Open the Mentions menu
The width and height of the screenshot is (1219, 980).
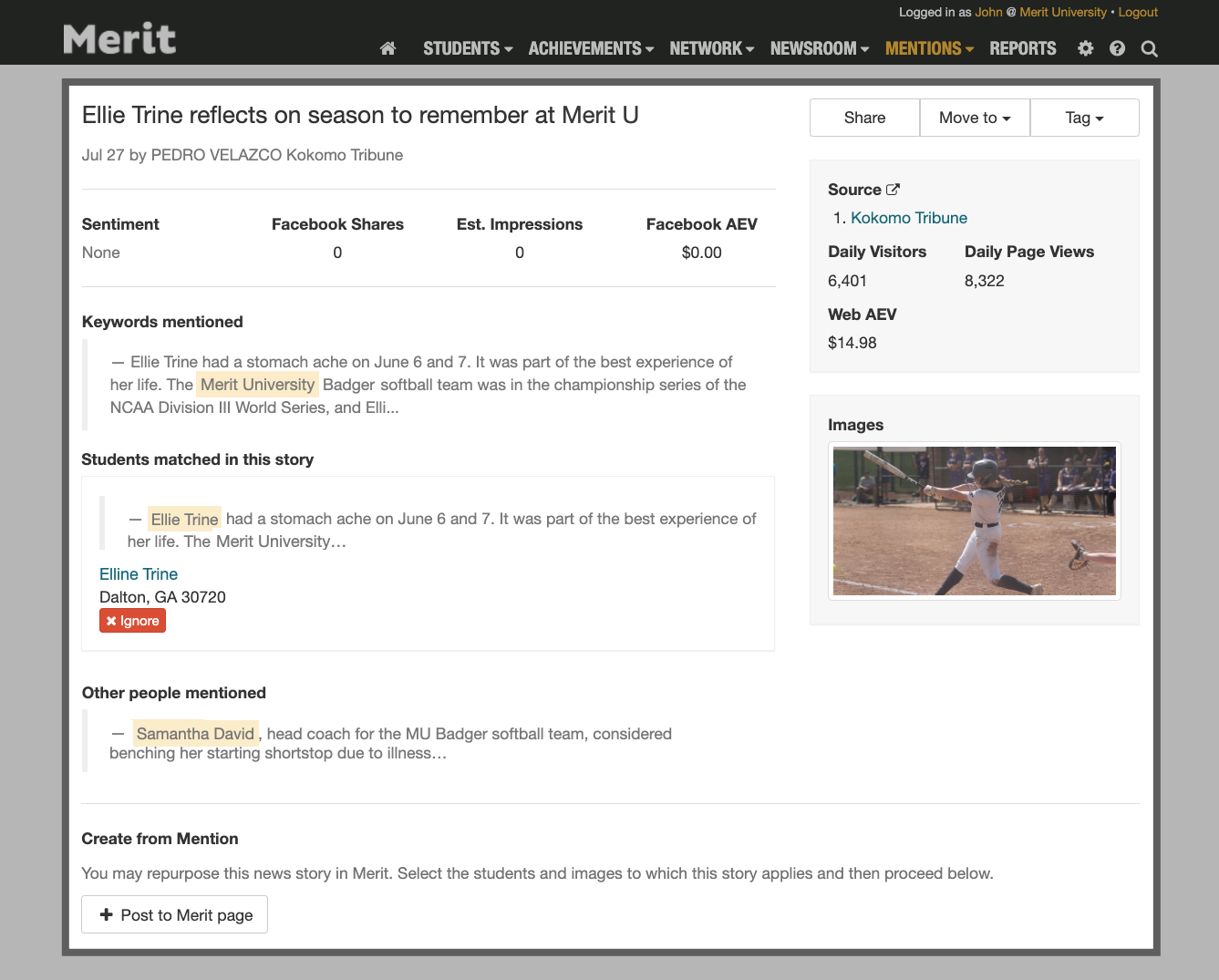click(929, 49)
